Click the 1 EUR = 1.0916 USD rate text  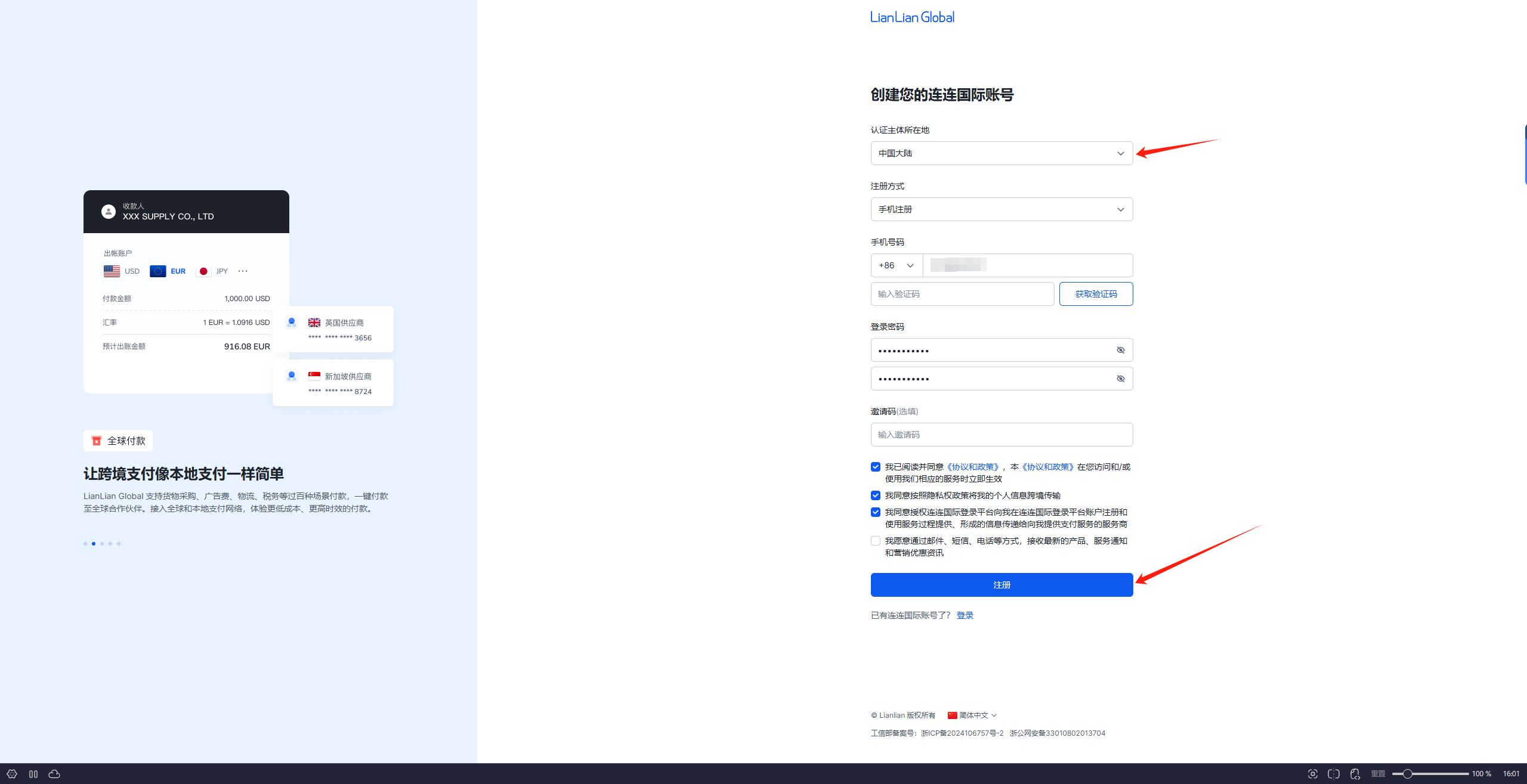coord(236,323)
